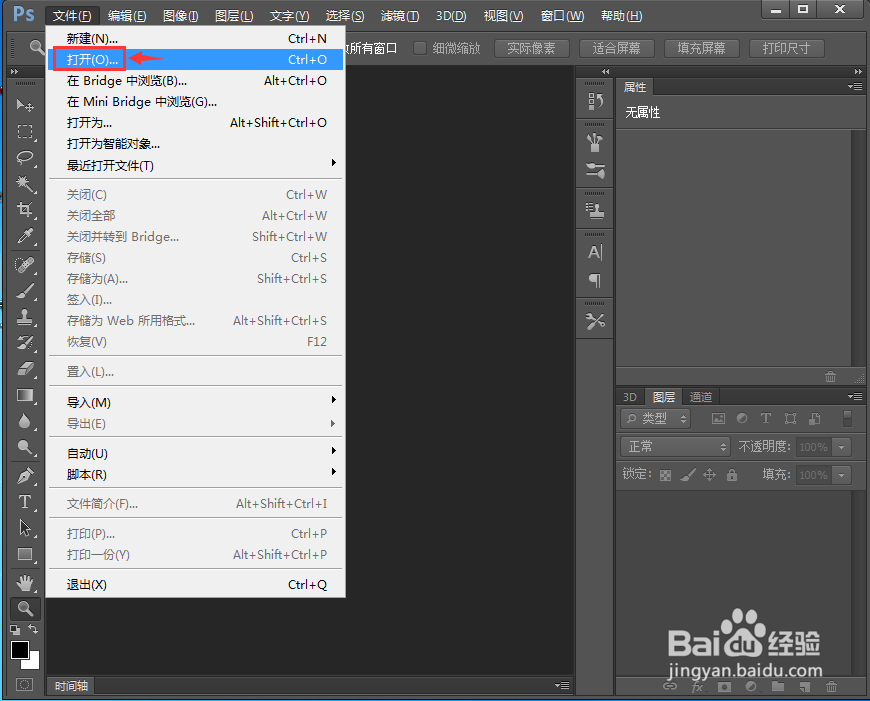This screenshot has width=870, height=701.
Task: Expand 自动(U) submenu
Action: pyautogui.click(x=195, y=453)
